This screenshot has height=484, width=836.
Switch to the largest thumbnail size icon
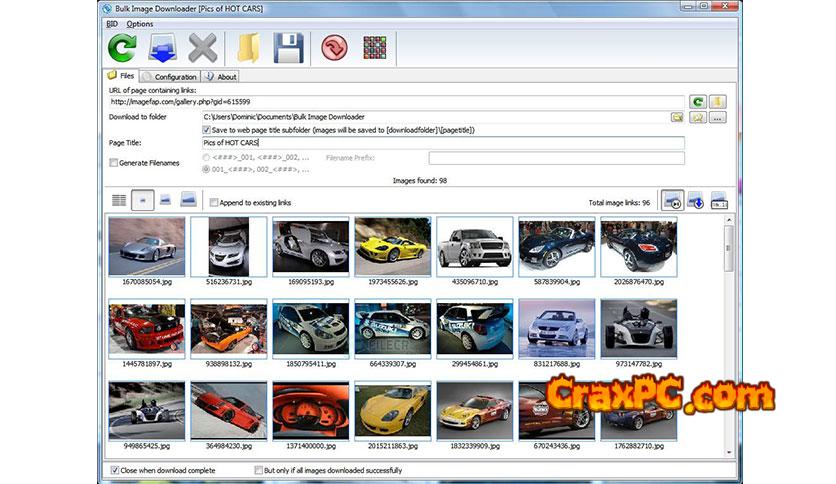click(x=188, y=201)
